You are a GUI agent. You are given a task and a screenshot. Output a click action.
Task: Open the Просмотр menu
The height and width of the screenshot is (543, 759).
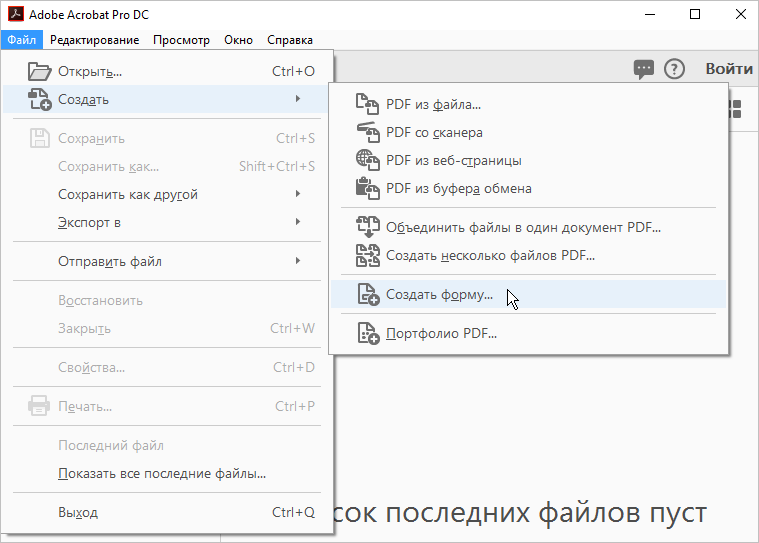click(182, 40)
